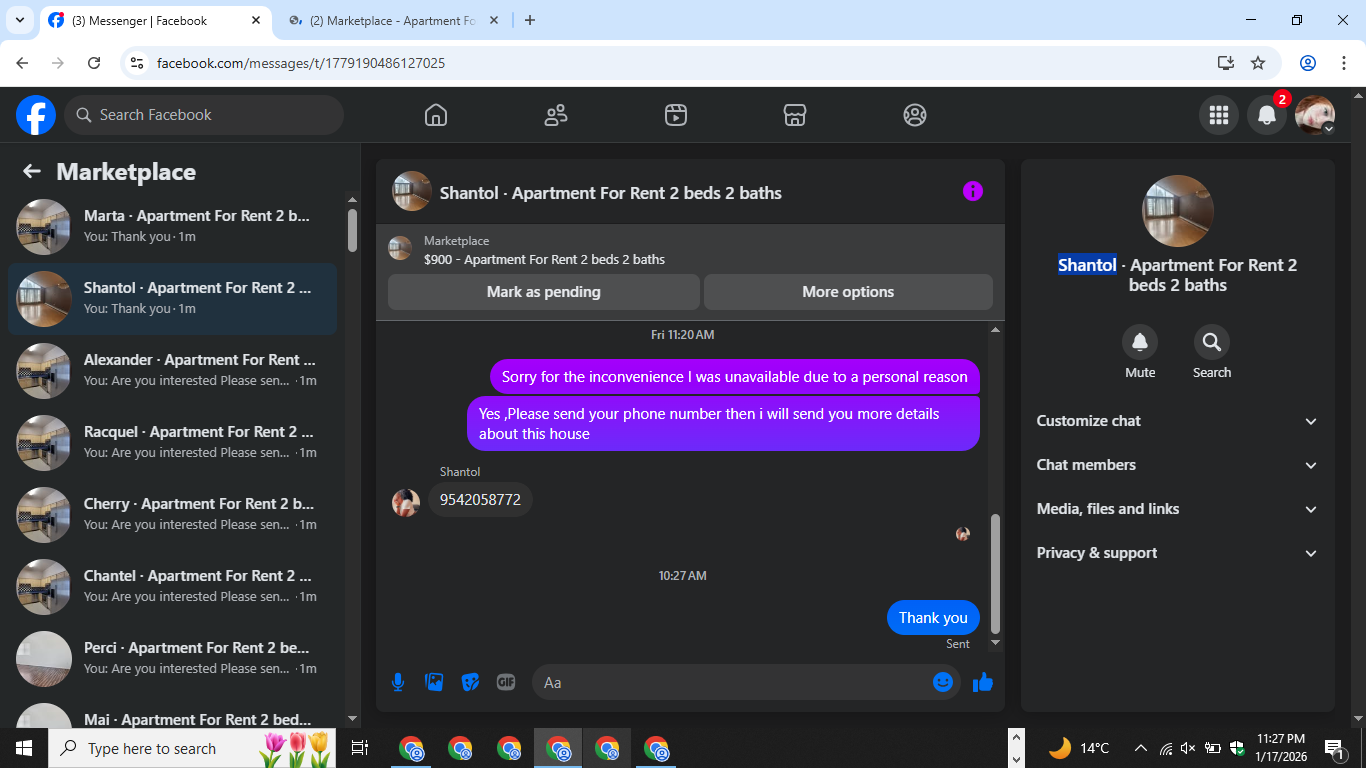
Task: Choose a sticker icon
Action: (x=470, y=682)
